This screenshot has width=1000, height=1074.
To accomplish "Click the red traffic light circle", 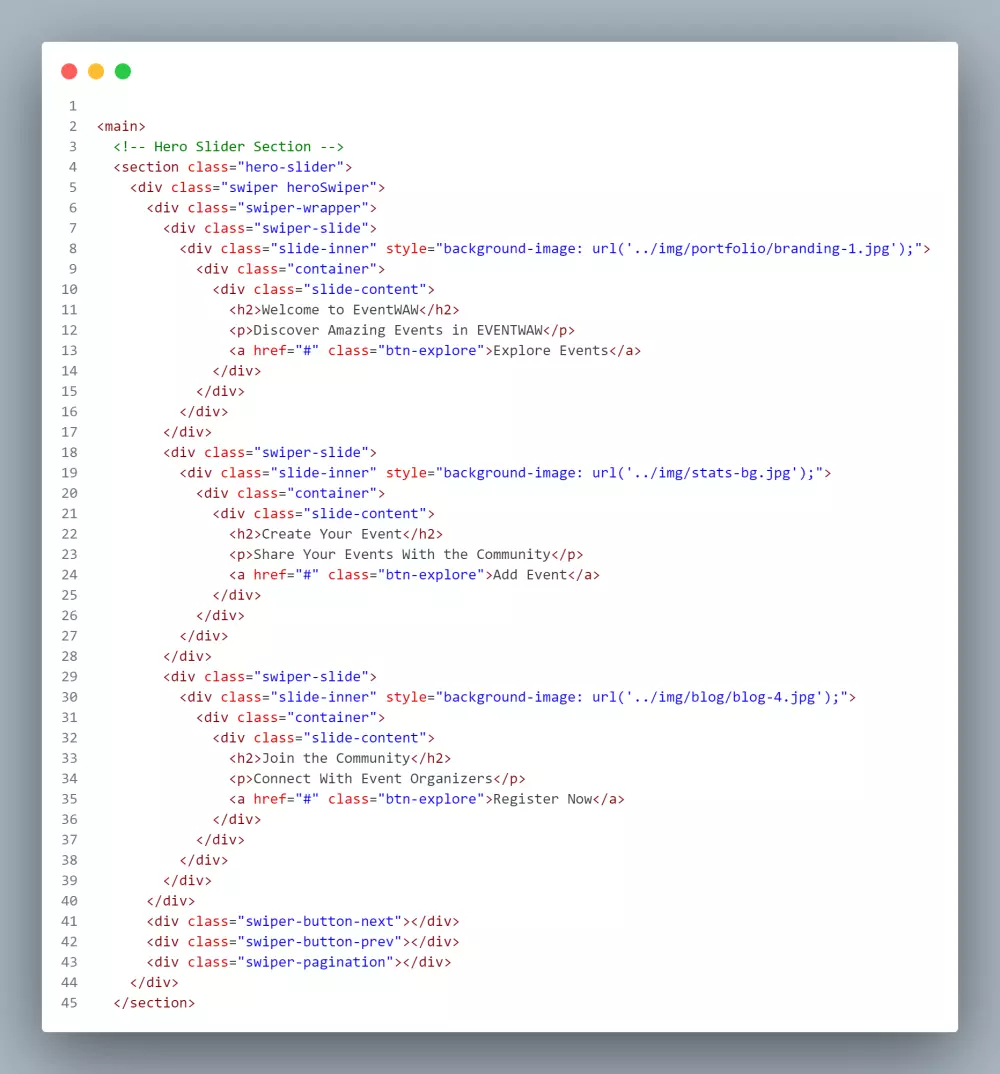I will pyautogui.click(x=69, y=71).
